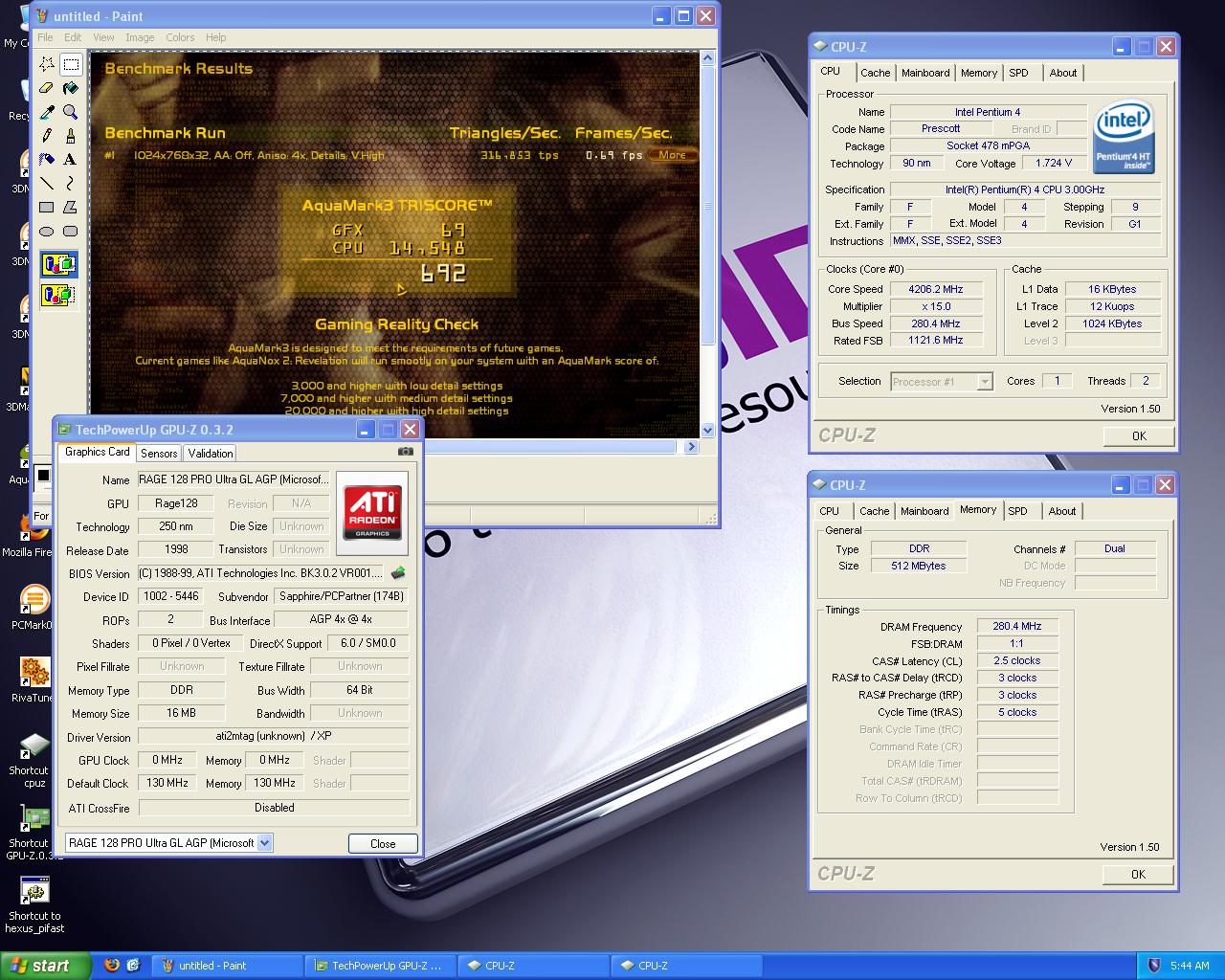
Task: Switch to untitled - Paint taskbar button
Action: tap(228, 966)
